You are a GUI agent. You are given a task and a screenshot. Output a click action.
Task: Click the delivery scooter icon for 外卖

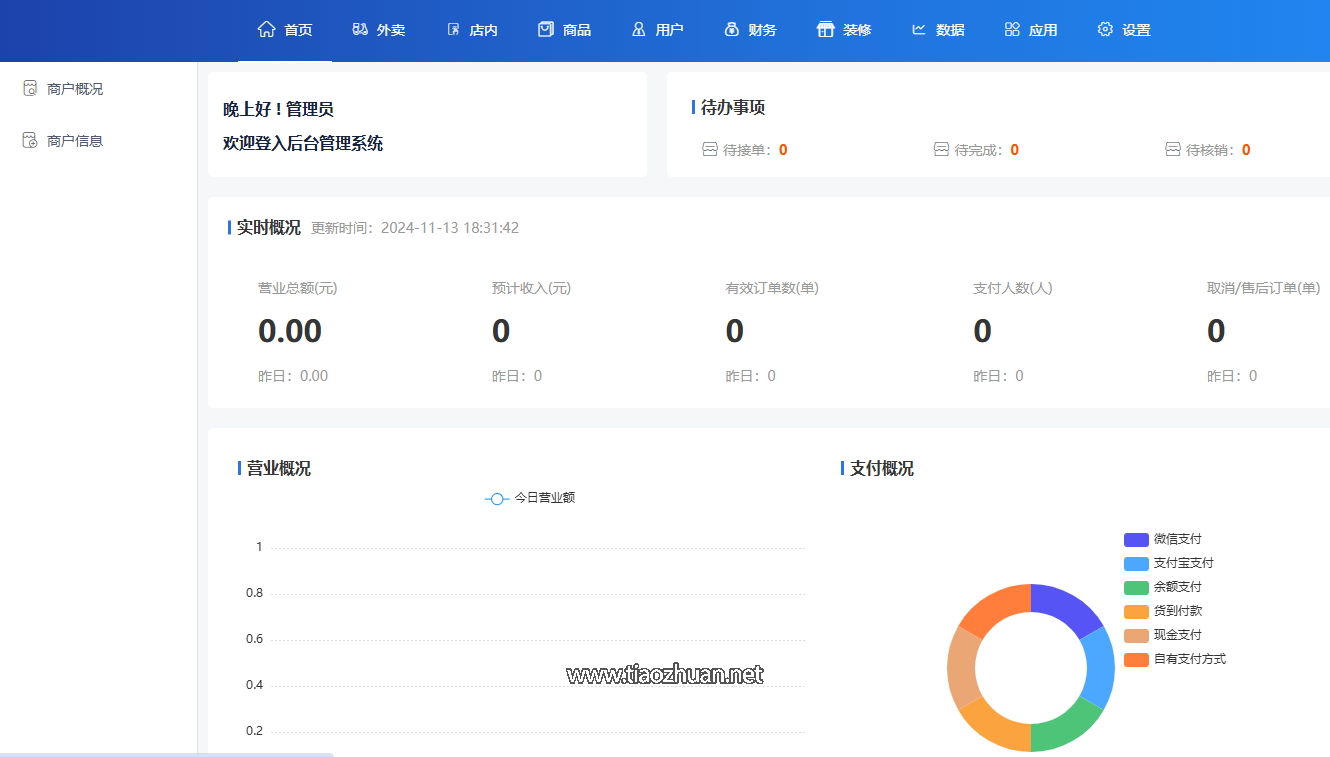[360, 29]
